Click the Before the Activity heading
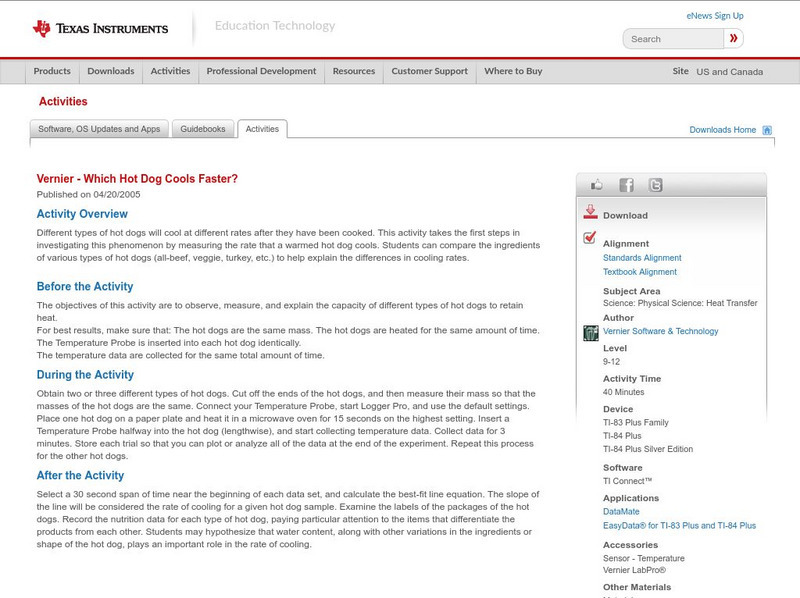The image size is (800, 598). click(85, 286)
